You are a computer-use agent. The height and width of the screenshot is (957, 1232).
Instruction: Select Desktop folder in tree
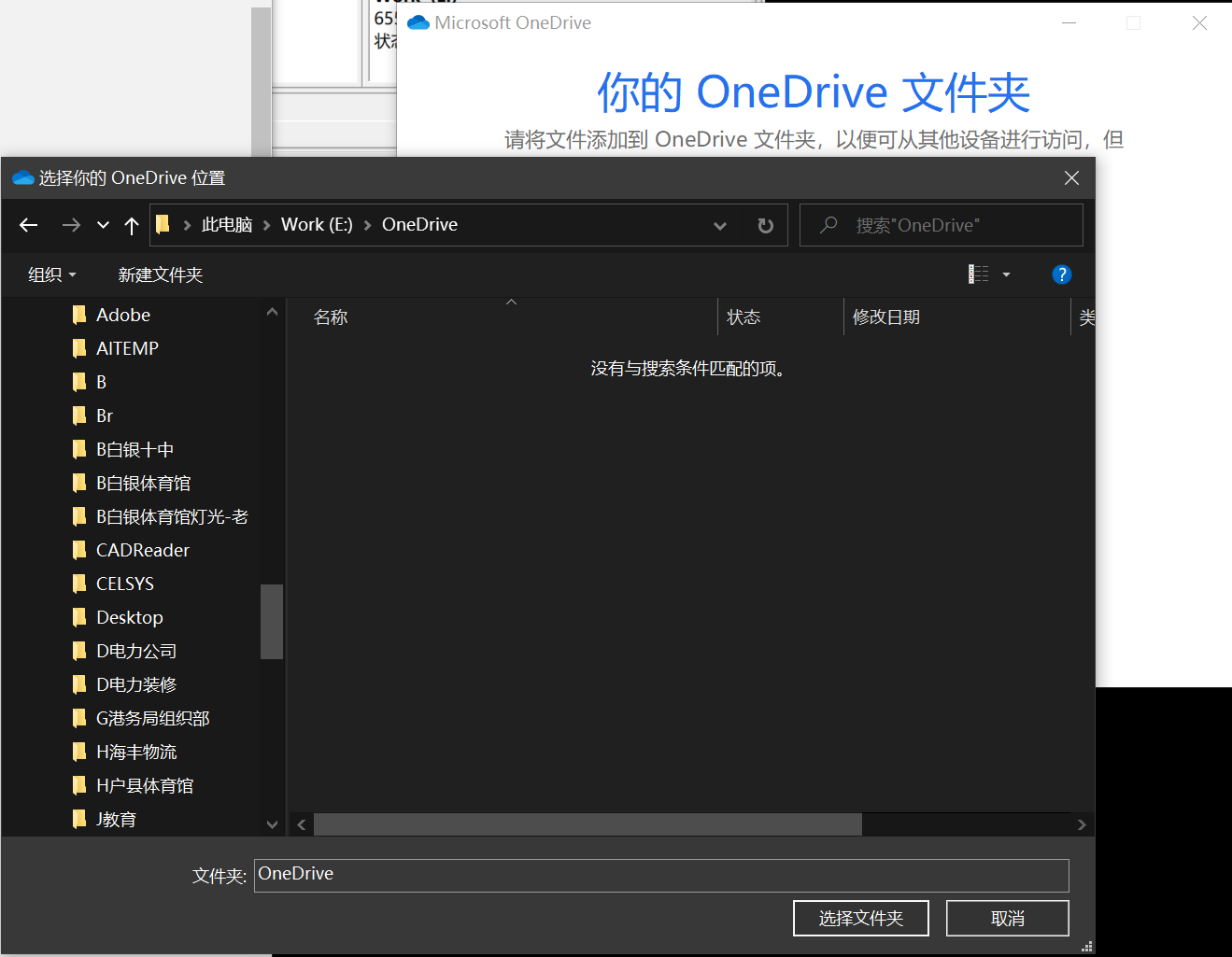pos(130,617)
